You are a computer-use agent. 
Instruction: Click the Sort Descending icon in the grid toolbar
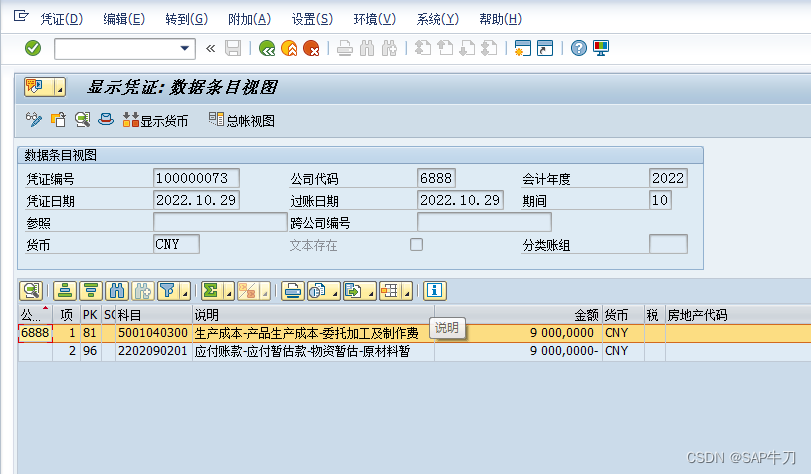(91, 291)
